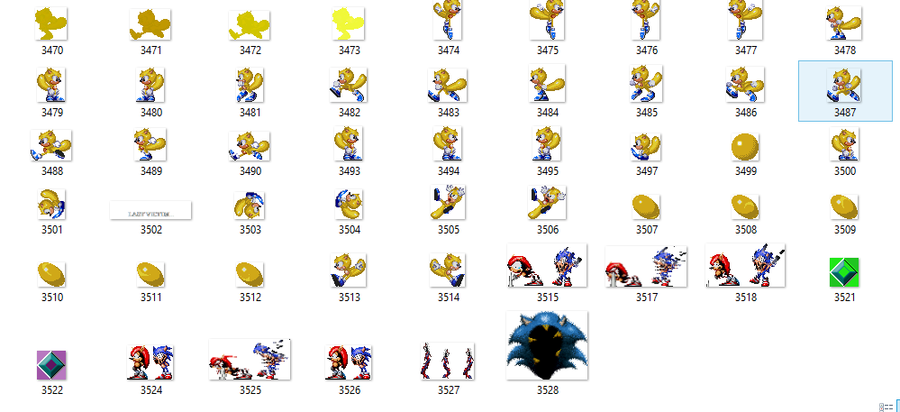Image resolution: width=900 pixels, height=412 pixels.
Task: Select the yellow silhouette thumbnail 3470
Action: pos(51,24)
